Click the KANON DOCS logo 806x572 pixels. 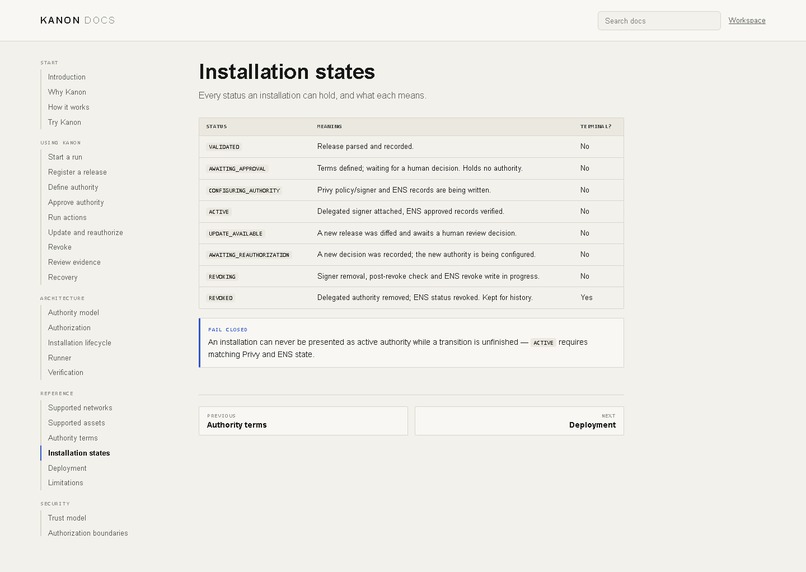click(78, 20)
